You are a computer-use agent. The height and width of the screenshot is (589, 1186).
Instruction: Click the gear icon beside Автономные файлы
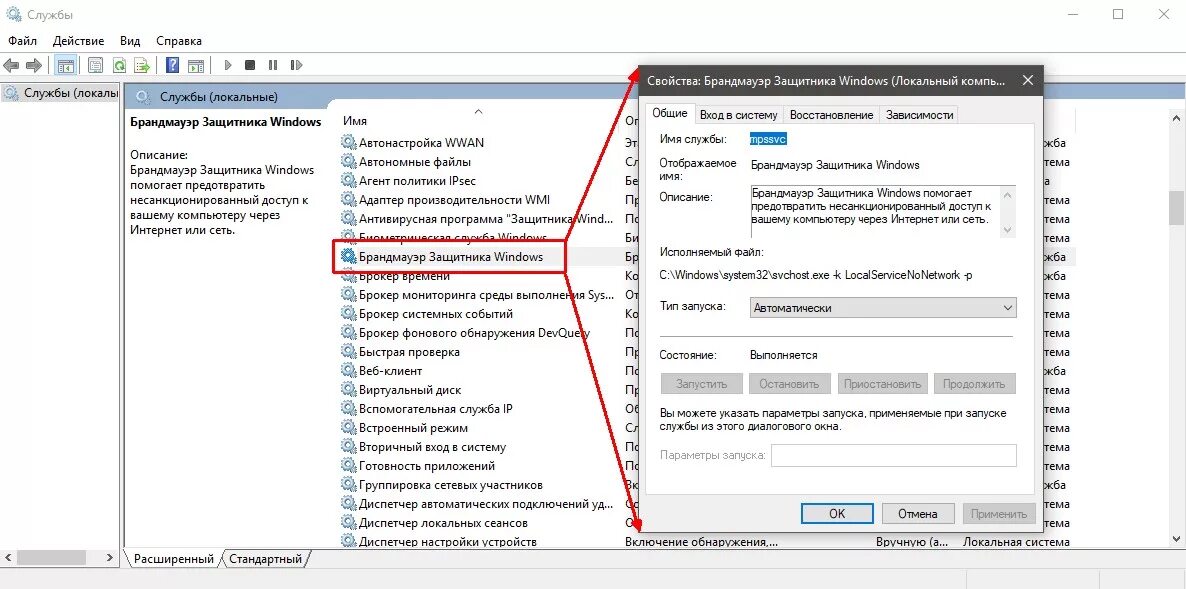point(348,161)
